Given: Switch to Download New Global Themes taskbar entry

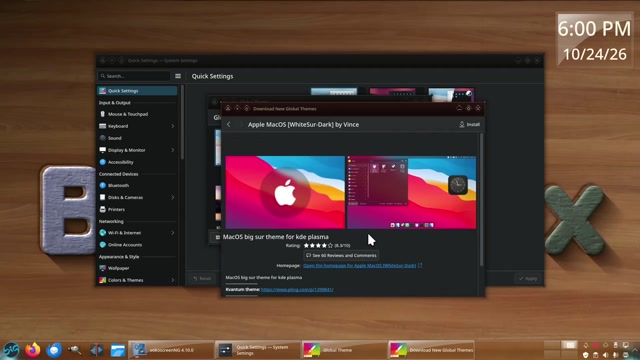Looking at the screenshot, I should [431, 350].
